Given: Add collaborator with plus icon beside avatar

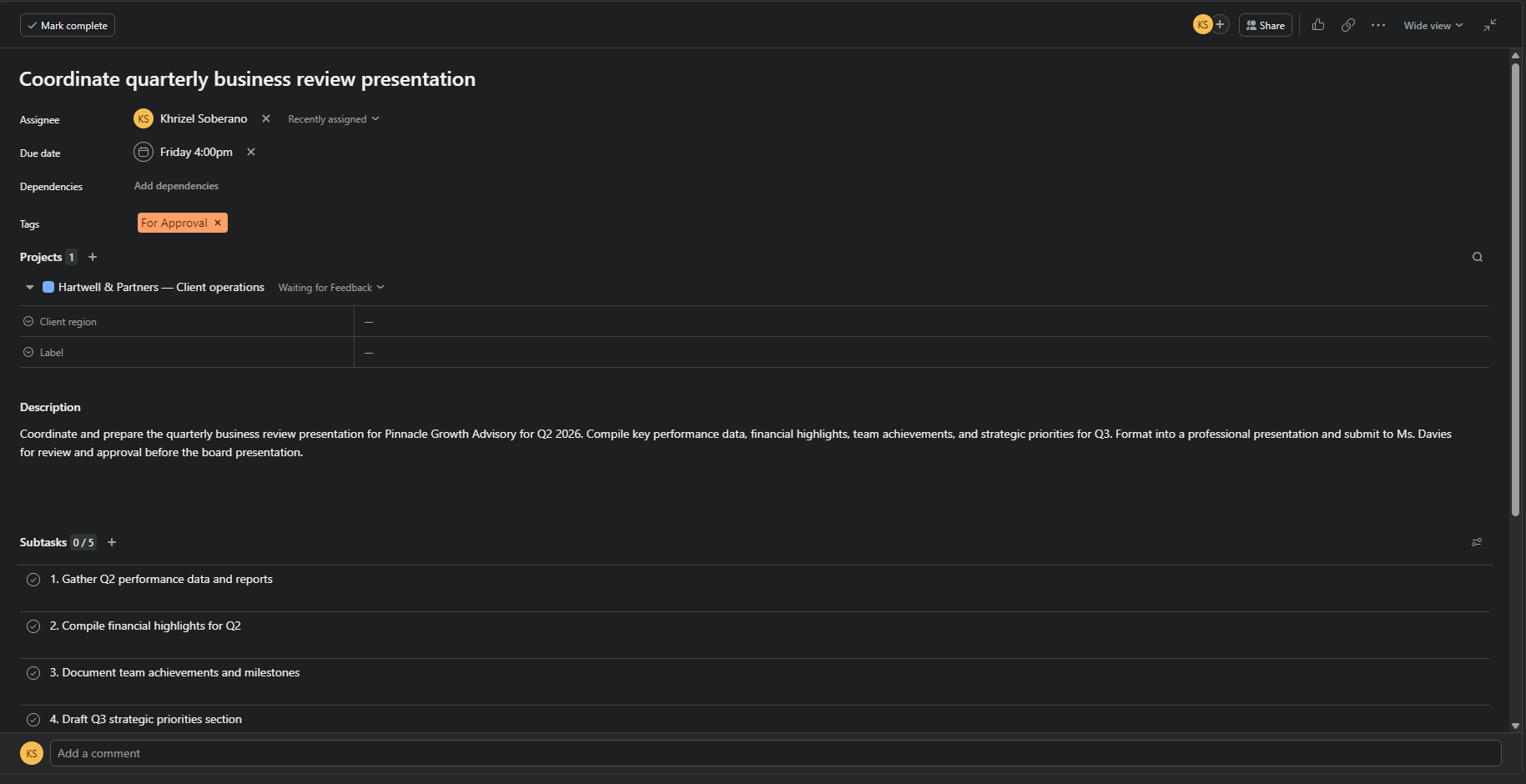Looking at the screenshot, I should pos(1220,24).
